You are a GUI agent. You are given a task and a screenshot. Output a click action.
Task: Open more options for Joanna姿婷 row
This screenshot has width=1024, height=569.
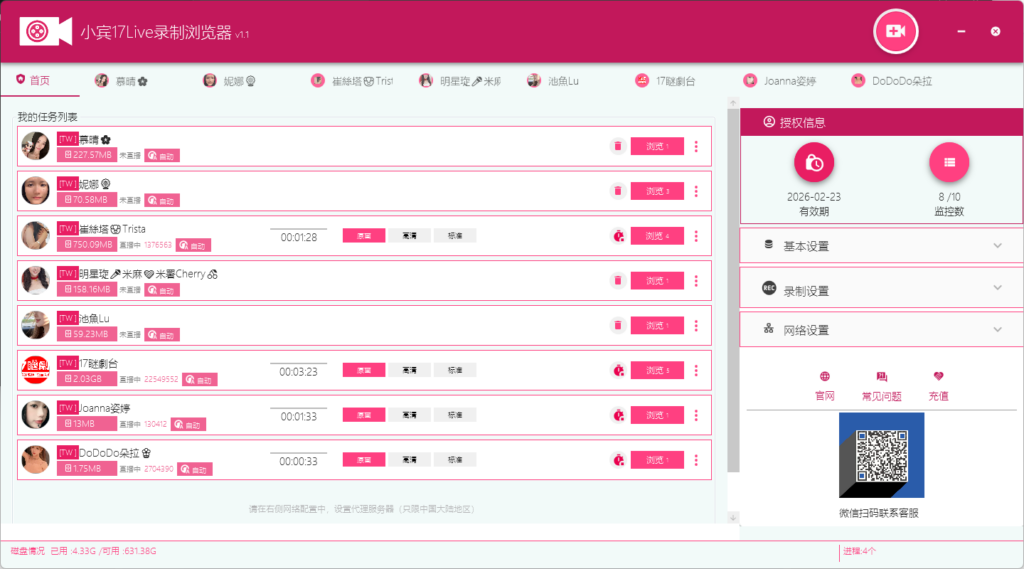[696, 415]
